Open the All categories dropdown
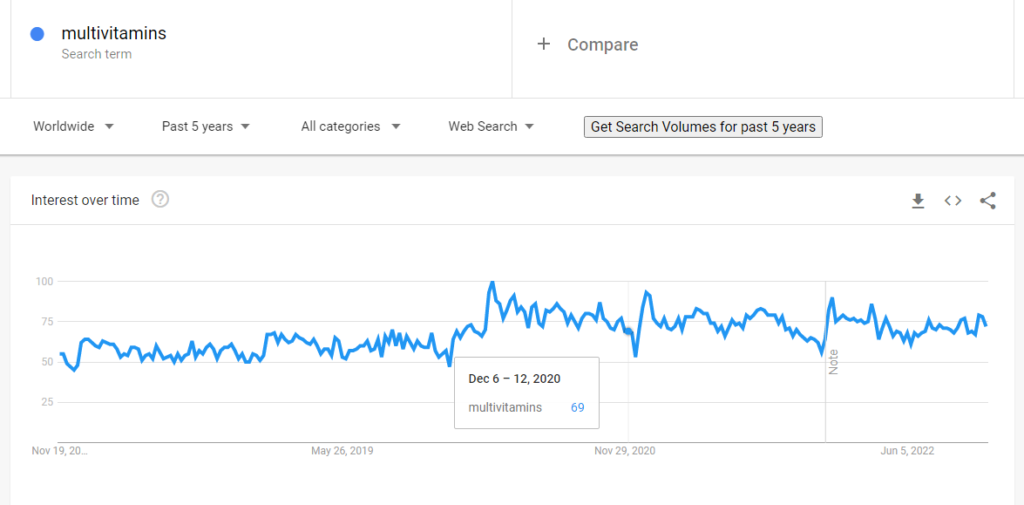Image resolution: width=1024 pixels, height=505 pixels. coord(351,126)
